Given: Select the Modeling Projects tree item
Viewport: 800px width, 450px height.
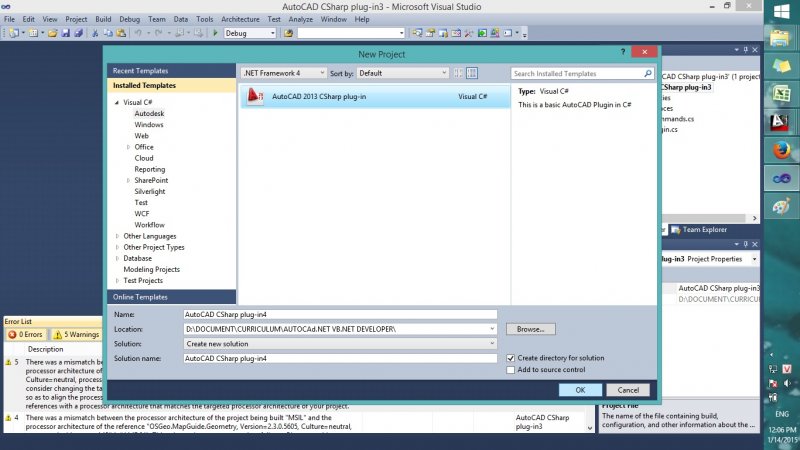Looking at the screenshot, I should pyautogui.click(x=152, y=269).
